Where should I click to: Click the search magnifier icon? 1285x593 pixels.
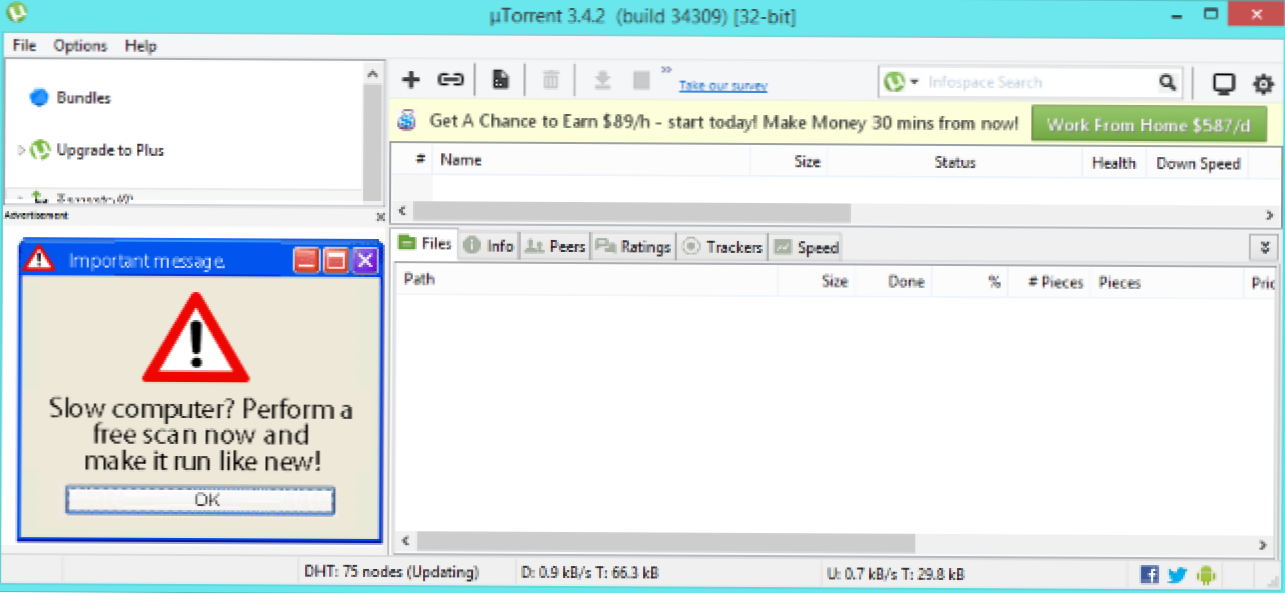tap(1167, 83)
